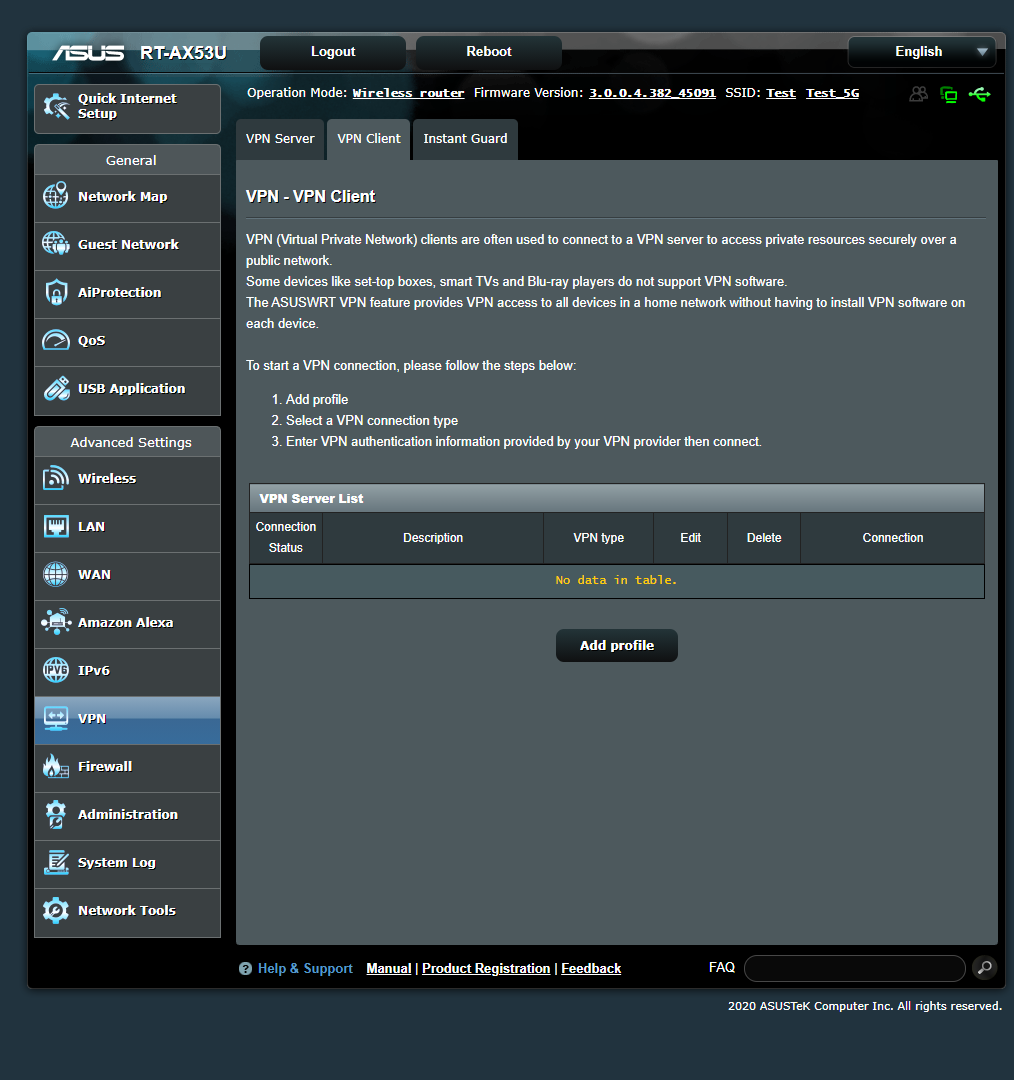Screen dimensions: 1014x1080
Task: Open the firmware version 3.0.0.4.382_45091 link
Action: click(652, 93)
